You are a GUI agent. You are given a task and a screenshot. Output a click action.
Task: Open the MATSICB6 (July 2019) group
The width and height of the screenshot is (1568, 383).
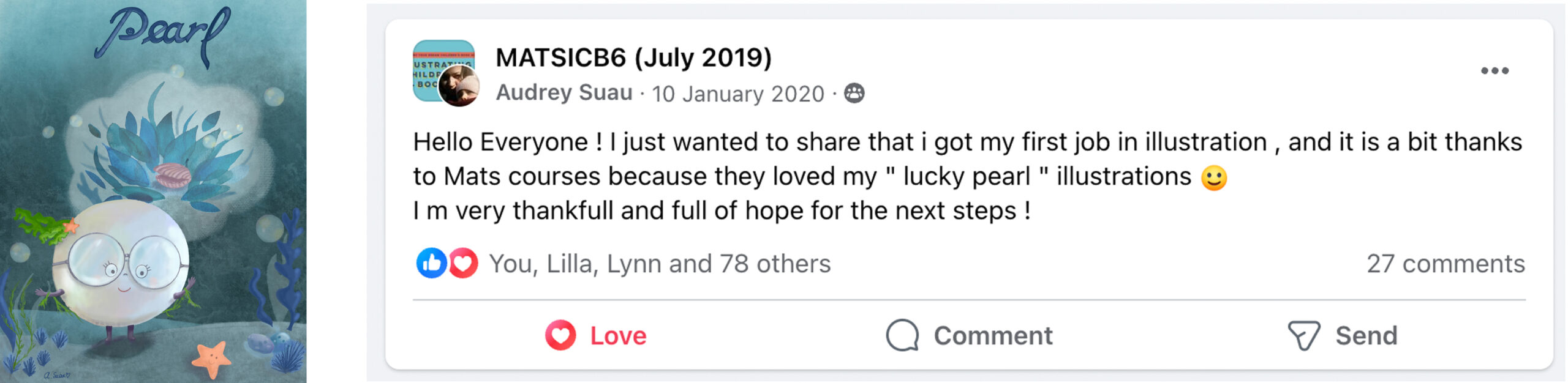point(633,58)
